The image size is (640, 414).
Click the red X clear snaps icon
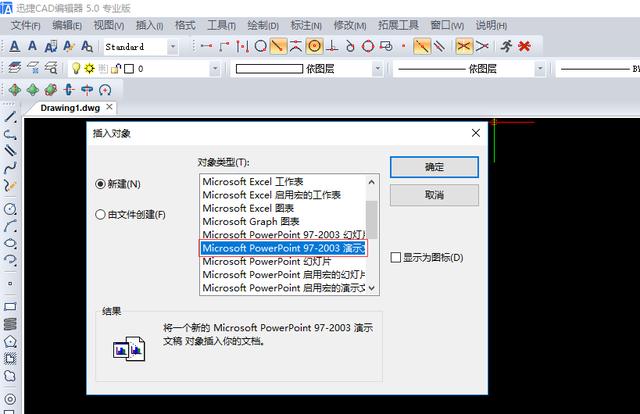(x=524, y=47)
